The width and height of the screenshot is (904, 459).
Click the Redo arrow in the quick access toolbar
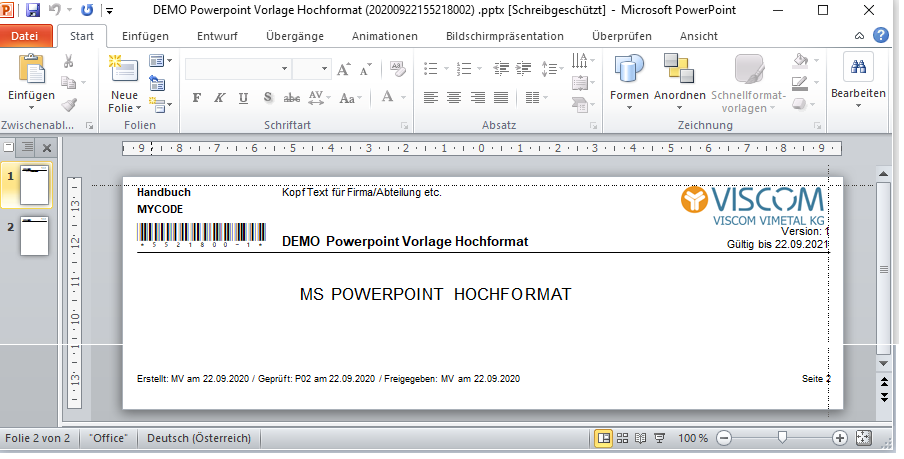click(87, 10)
